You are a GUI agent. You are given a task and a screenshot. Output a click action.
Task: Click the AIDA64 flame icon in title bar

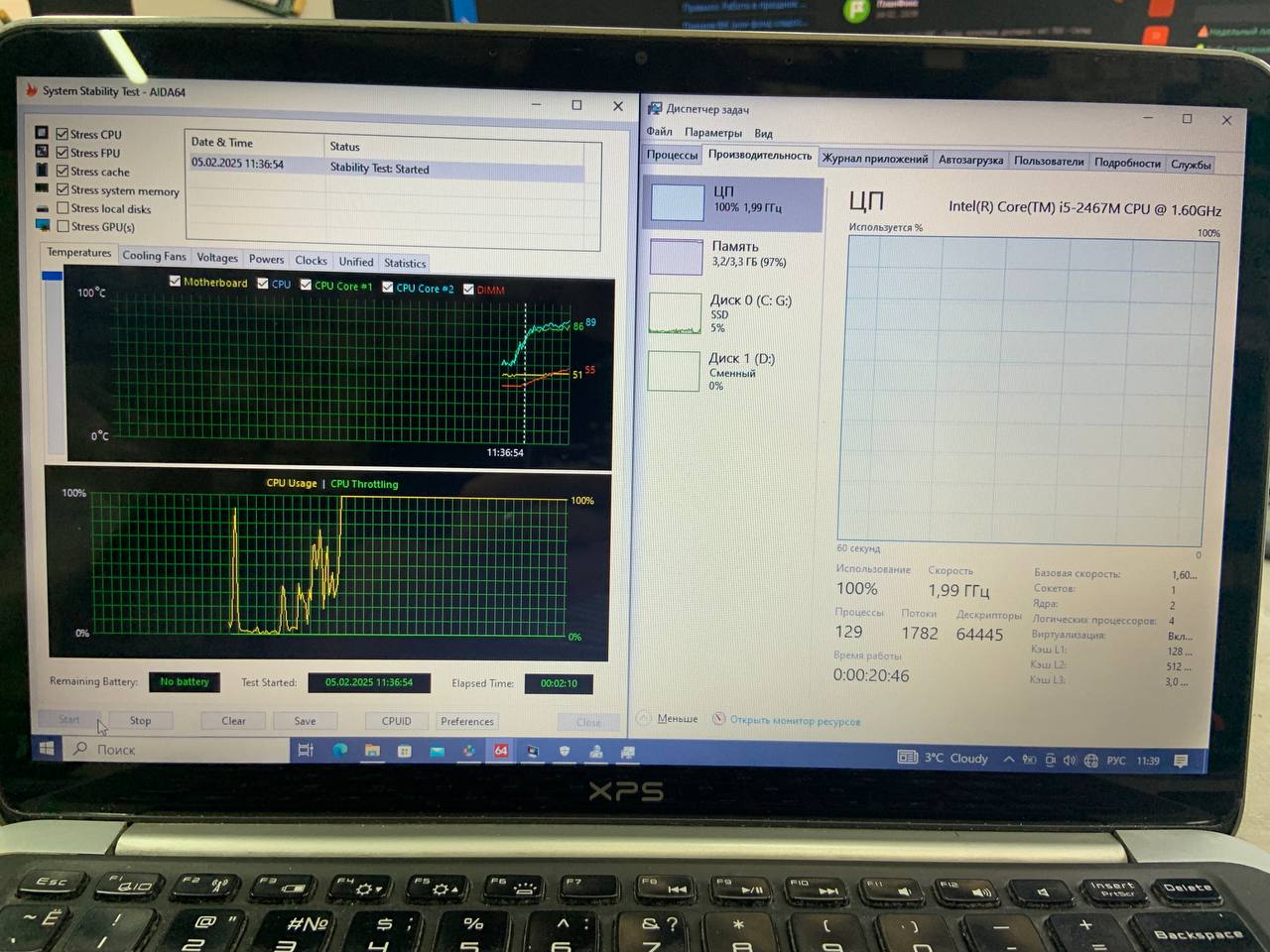(31, 89)
